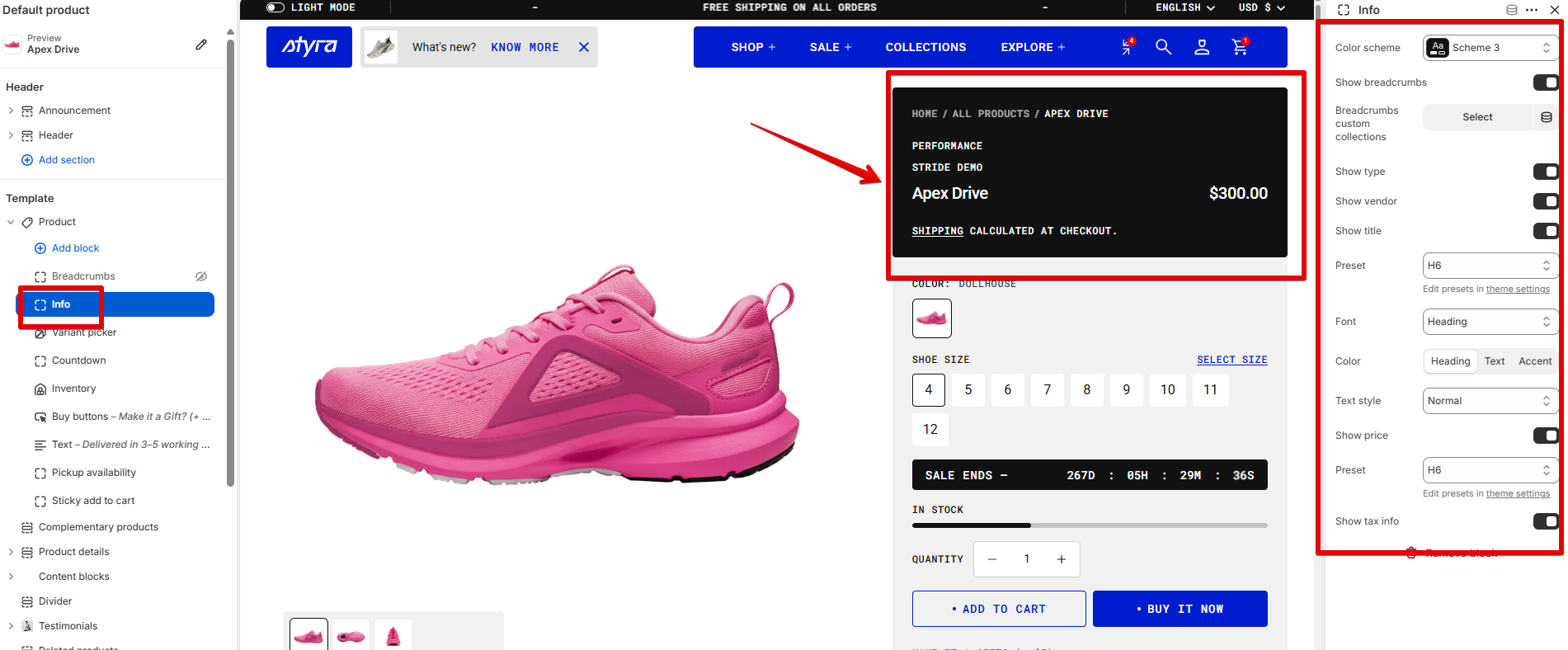1568x650 pixels.
Task: Toggle Show vendor switch
Action: point(1546,201)
